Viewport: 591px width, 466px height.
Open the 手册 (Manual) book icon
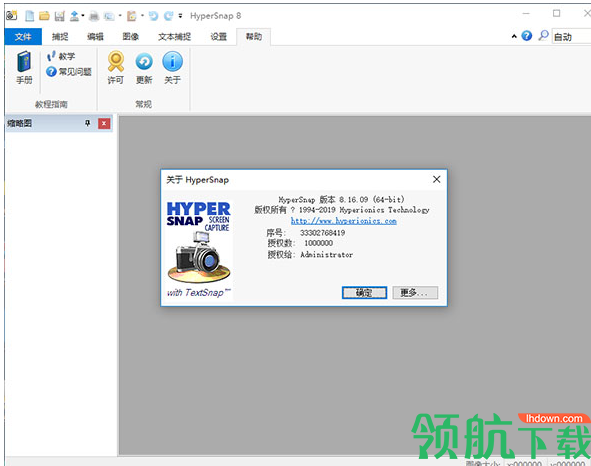pos(24,68)
